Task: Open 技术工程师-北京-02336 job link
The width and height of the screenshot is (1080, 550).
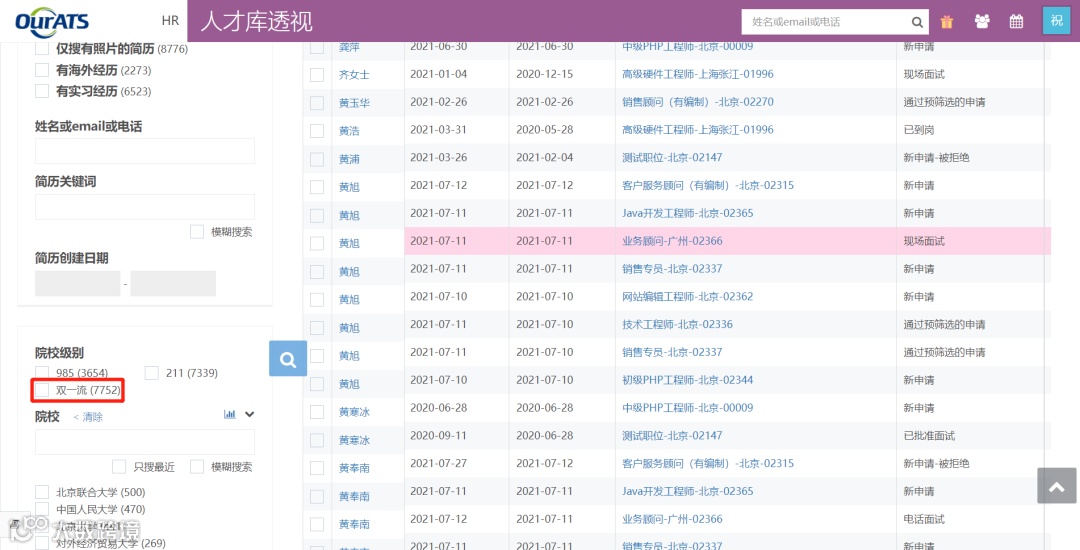Action: [677, 324]
